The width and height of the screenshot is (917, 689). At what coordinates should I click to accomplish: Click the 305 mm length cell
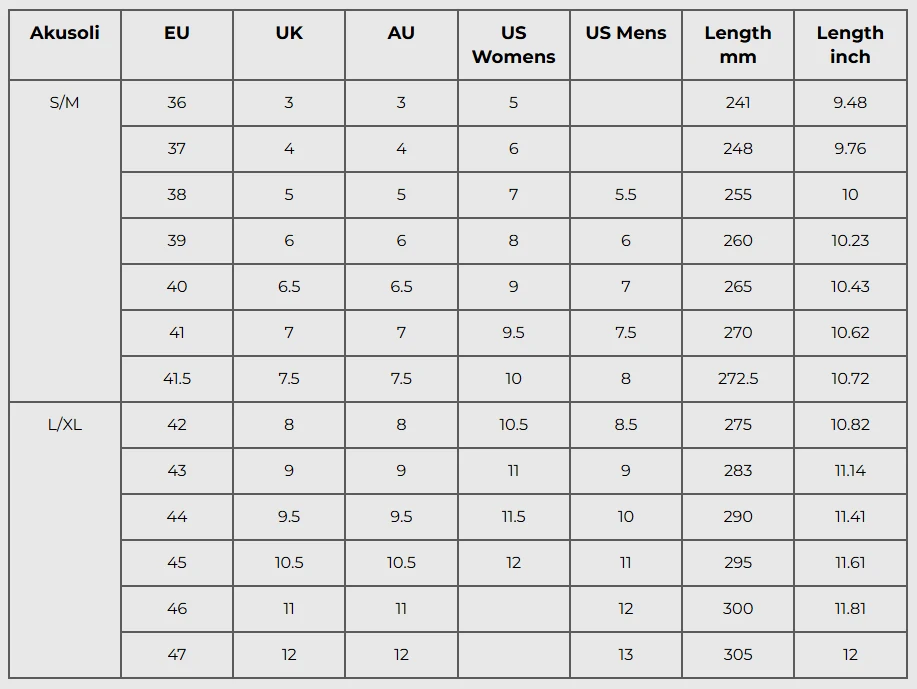pos(738,655)
